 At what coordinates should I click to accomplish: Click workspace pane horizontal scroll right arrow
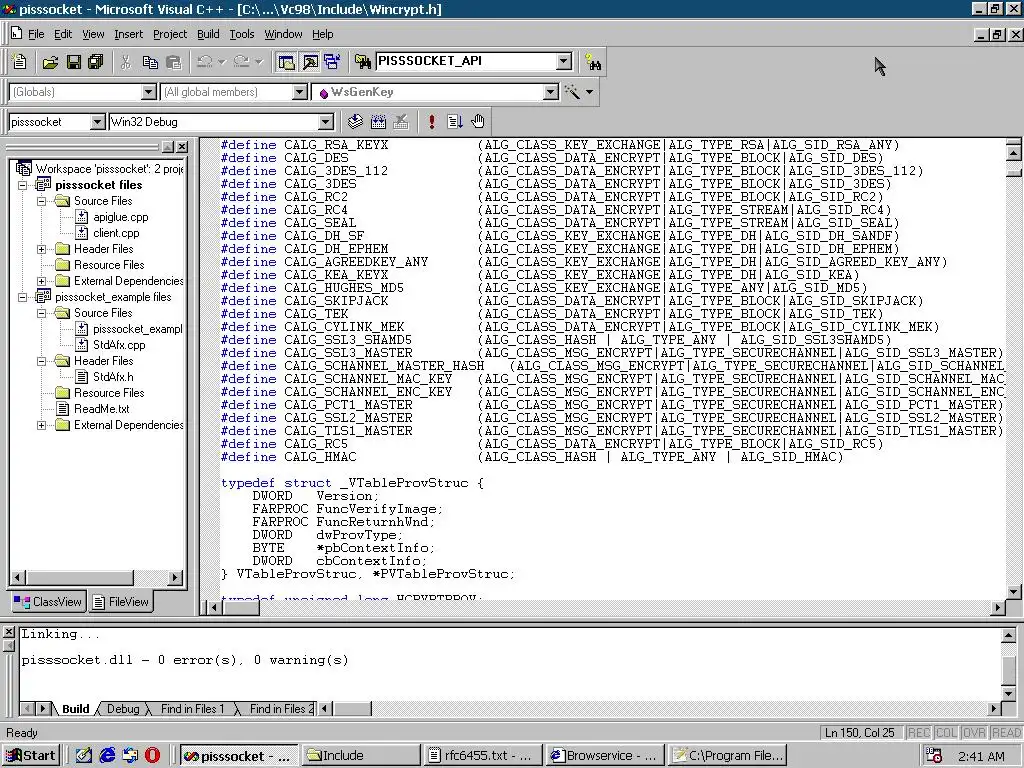pyautogui.click(x=174, y=577)
